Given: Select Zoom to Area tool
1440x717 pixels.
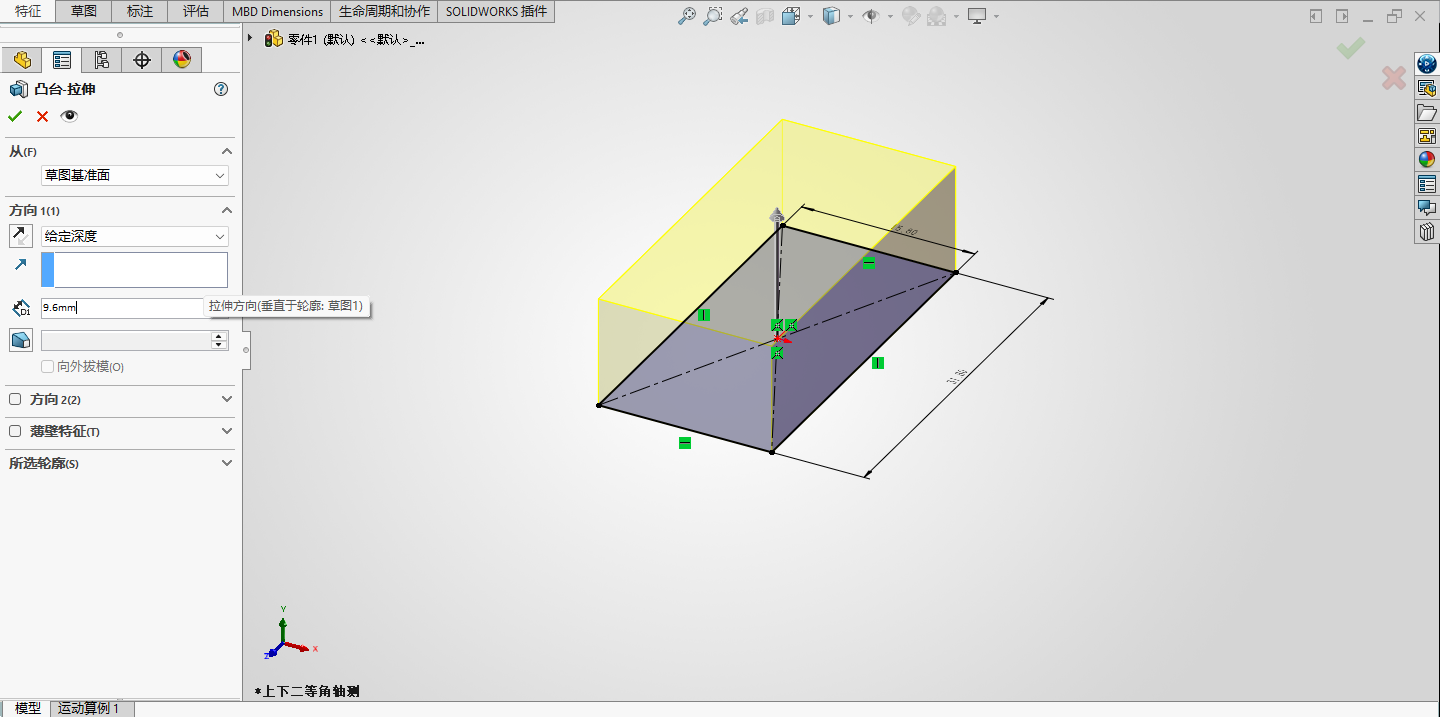Looking at the screenshot, I should (712, 16).
